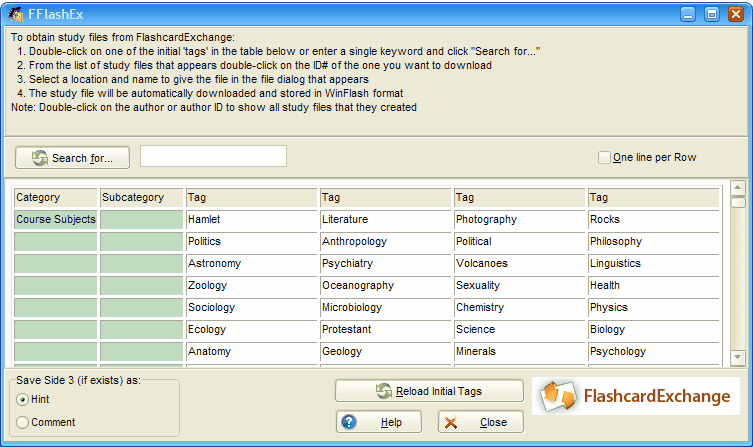Viewport: 753px width, 447px height.
Task: Click the Close button with red X
Action: coord(481,422)
